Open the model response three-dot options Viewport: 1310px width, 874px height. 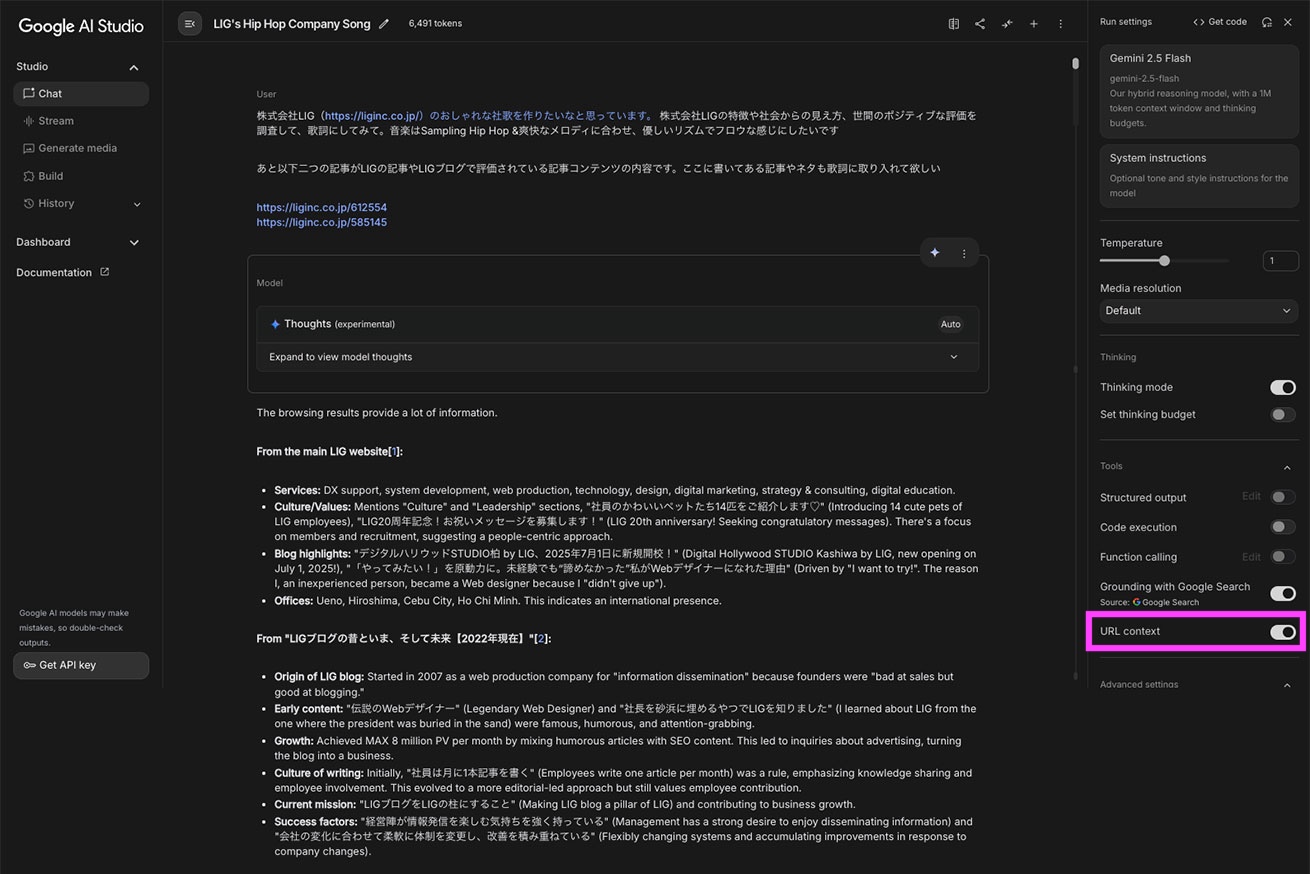(x=964, y=253)
